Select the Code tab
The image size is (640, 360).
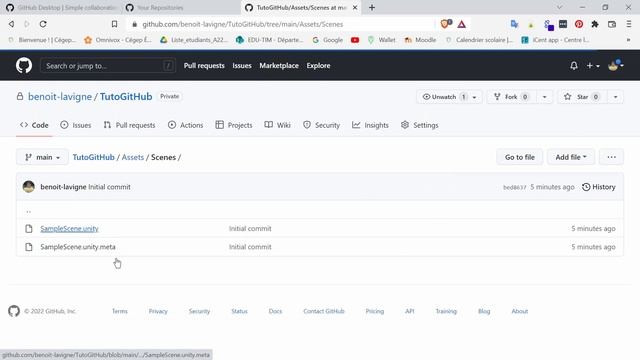[x=34, y=125]
